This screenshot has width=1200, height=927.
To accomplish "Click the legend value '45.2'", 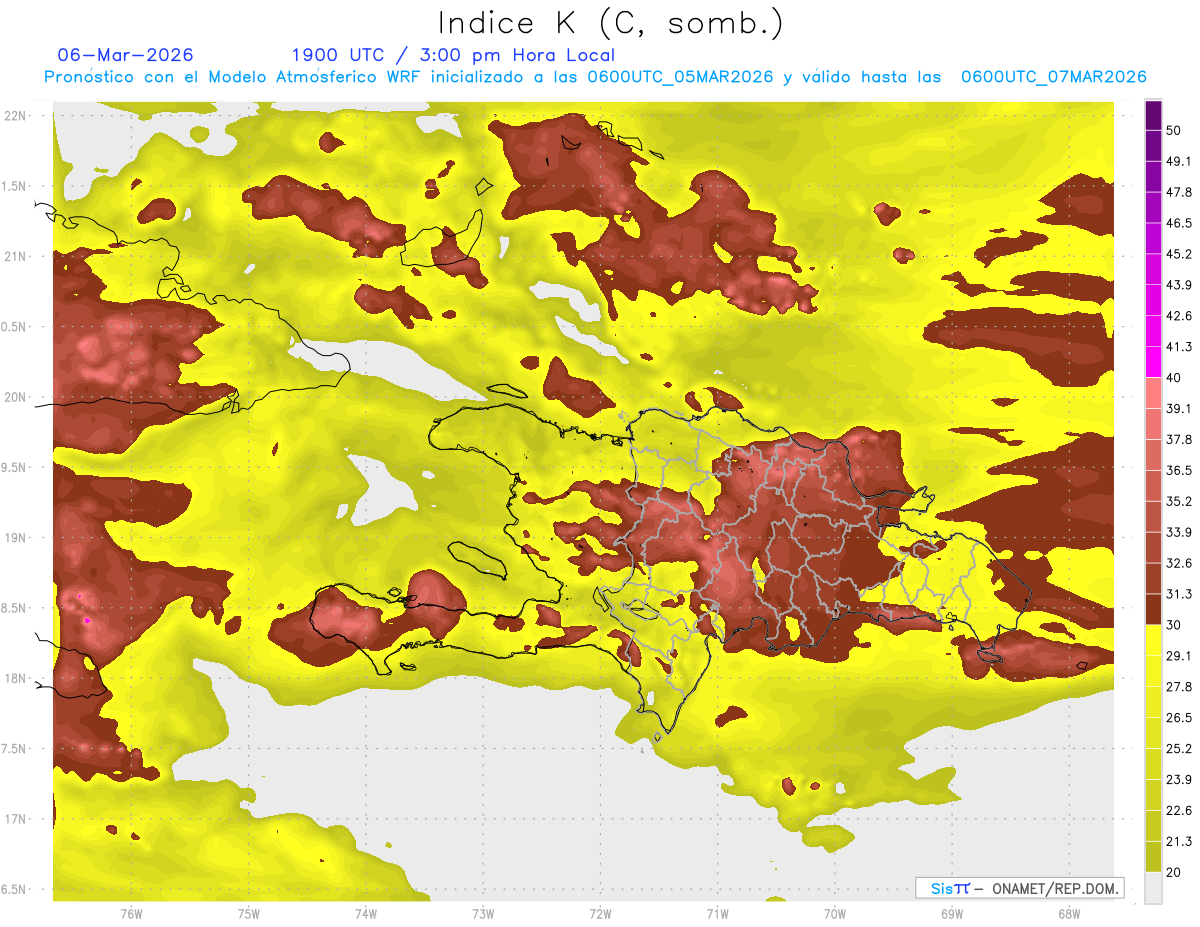I will pyautogui.click(x=1178, y=254).
